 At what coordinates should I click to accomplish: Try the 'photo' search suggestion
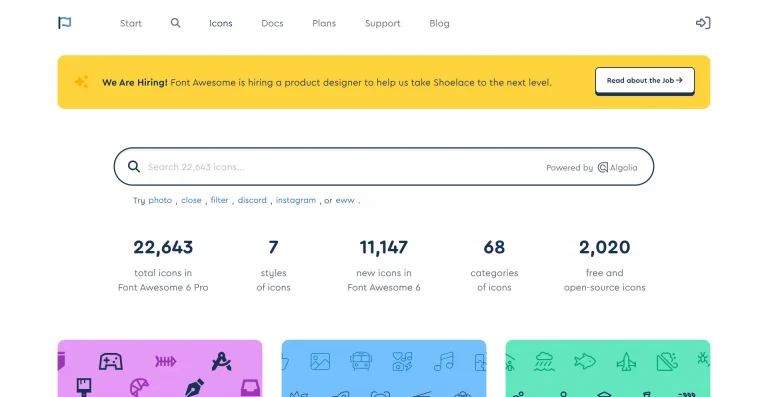coord(160,200)
